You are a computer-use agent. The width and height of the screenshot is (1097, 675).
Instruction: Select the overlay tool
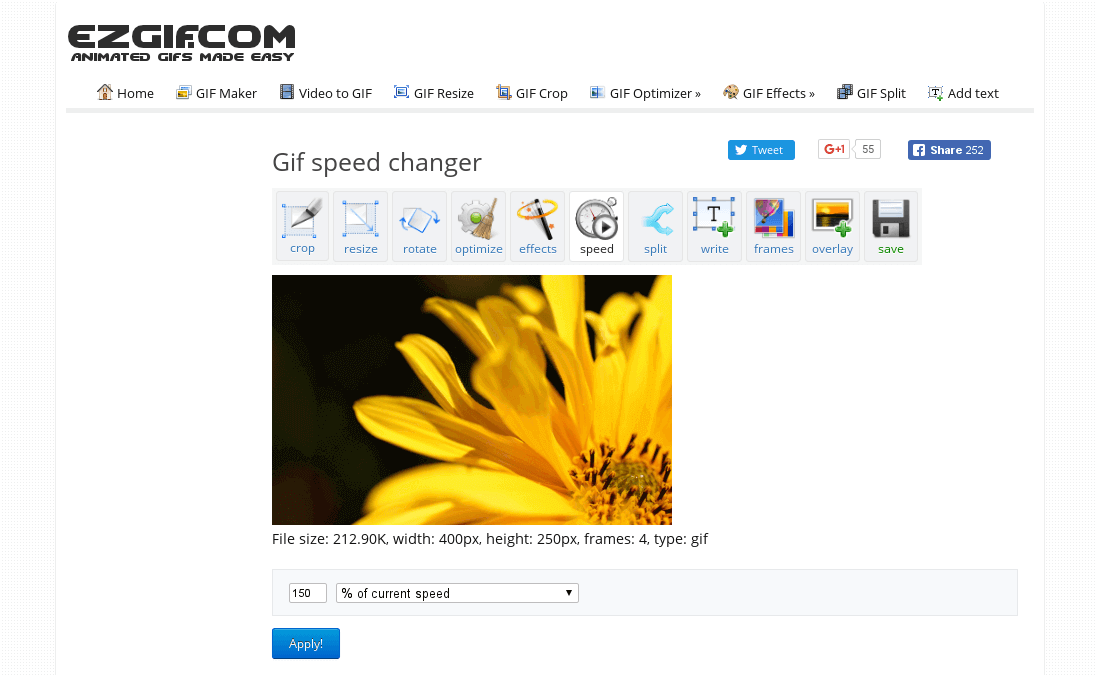pos(832,225)
